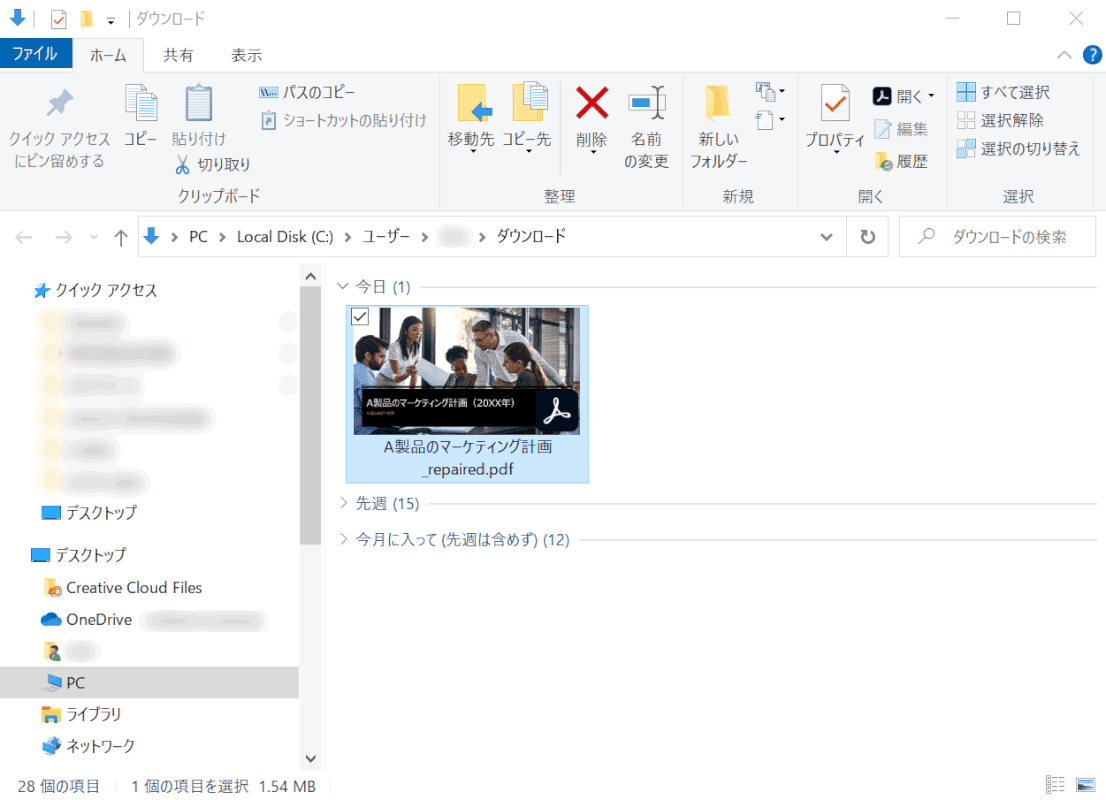Open ライブラリ in navigation pane
Viewport: 1106px width, 800px height.
pyautogui.click(x=81, y=715)
